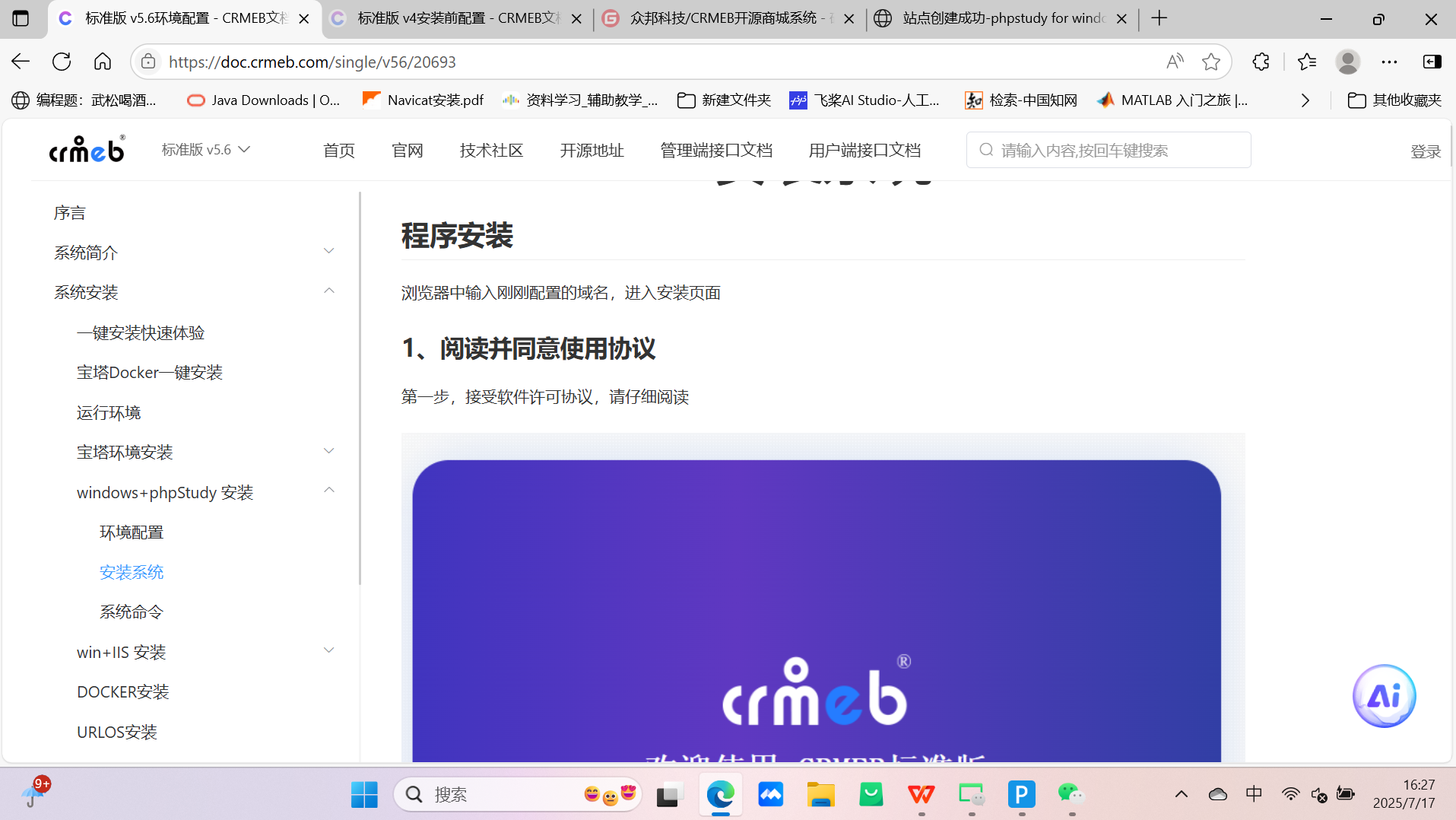
Task: Open the floating AI assistant button
Action: 1384,696
